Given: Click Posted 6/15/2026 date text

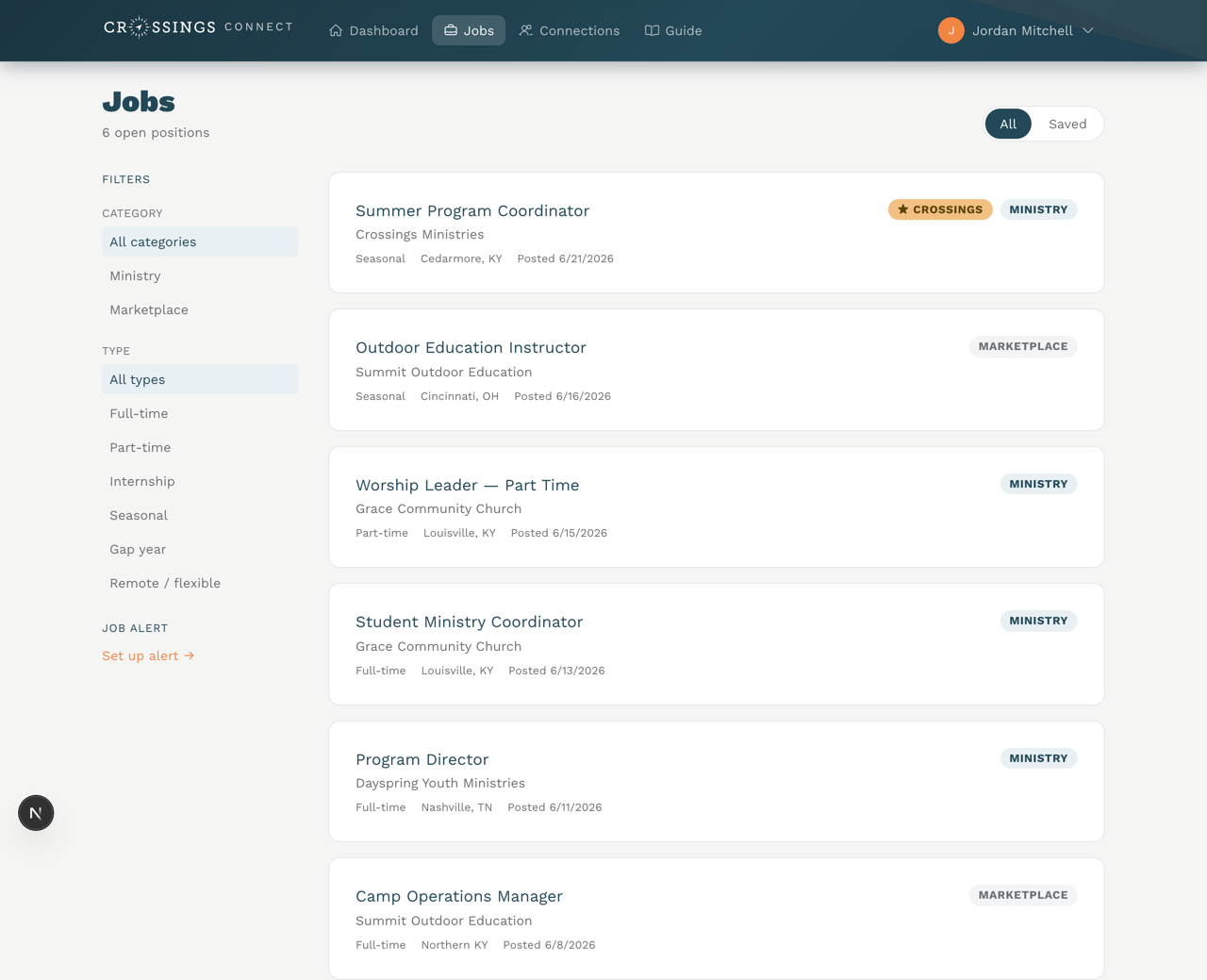Looking at the screenshot, I should coord(559,533).
